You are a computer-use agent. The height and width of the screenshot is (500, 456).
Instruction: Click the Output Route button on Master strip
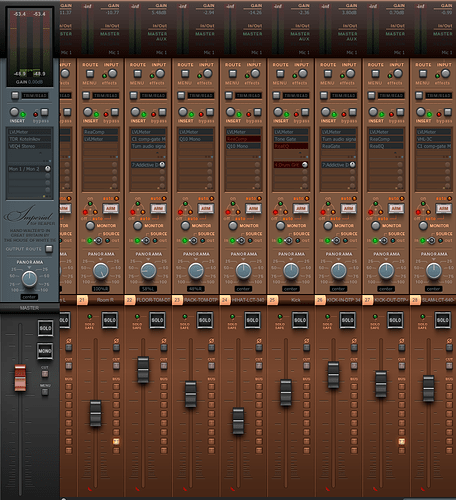coord(49,249)
